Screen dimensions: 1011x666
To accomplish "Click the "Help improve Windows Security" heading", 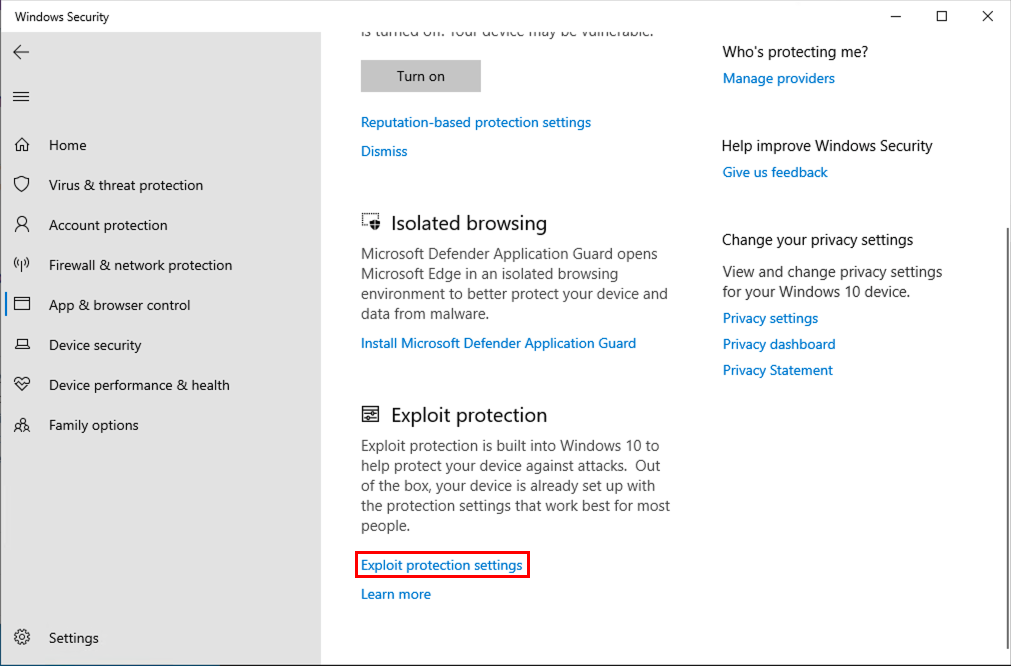I will (x=827, y=146).
